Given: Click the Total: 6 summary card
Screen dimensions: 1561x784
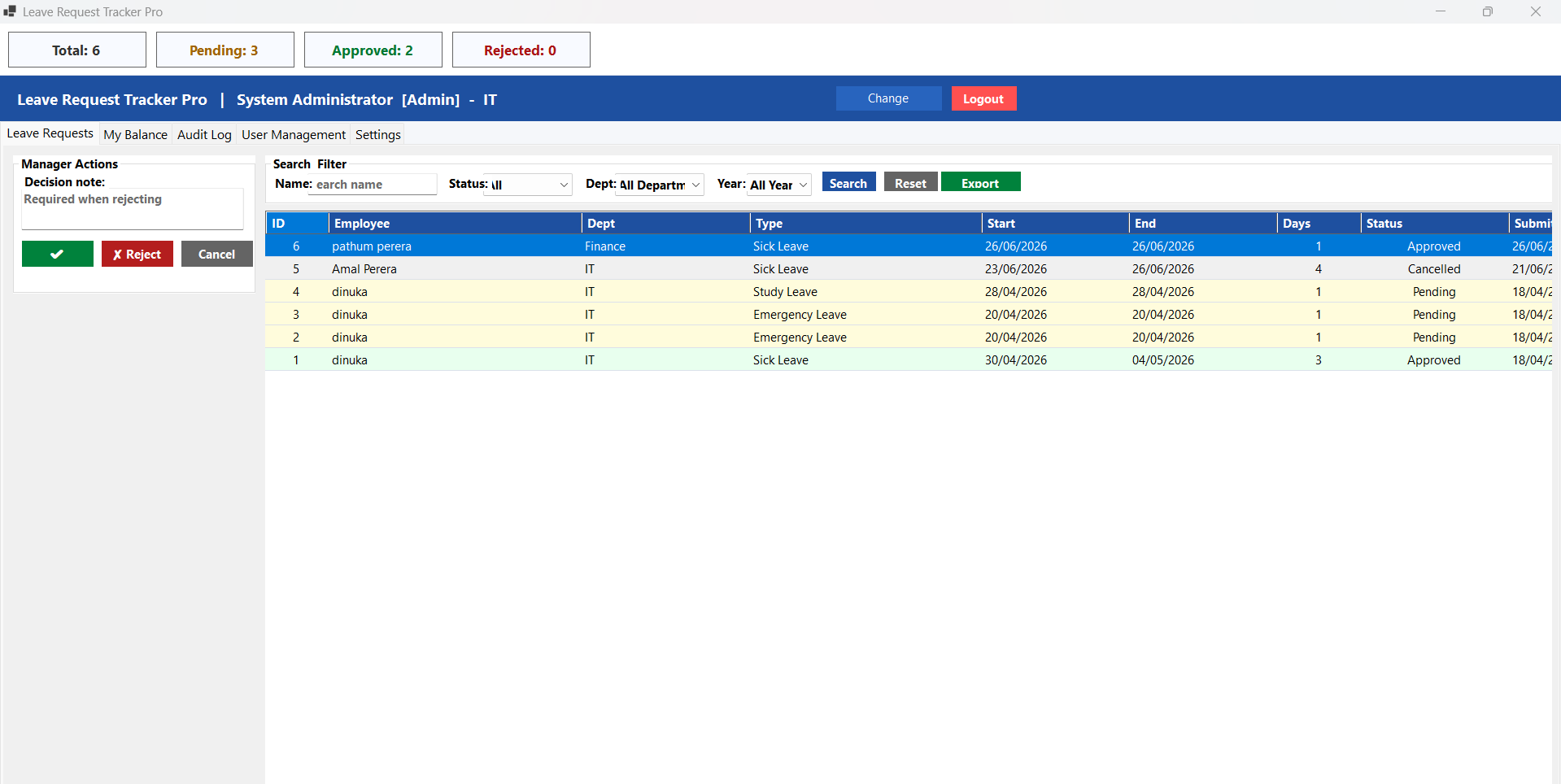Looking at the screenshot, I should [x=77, y=50].
